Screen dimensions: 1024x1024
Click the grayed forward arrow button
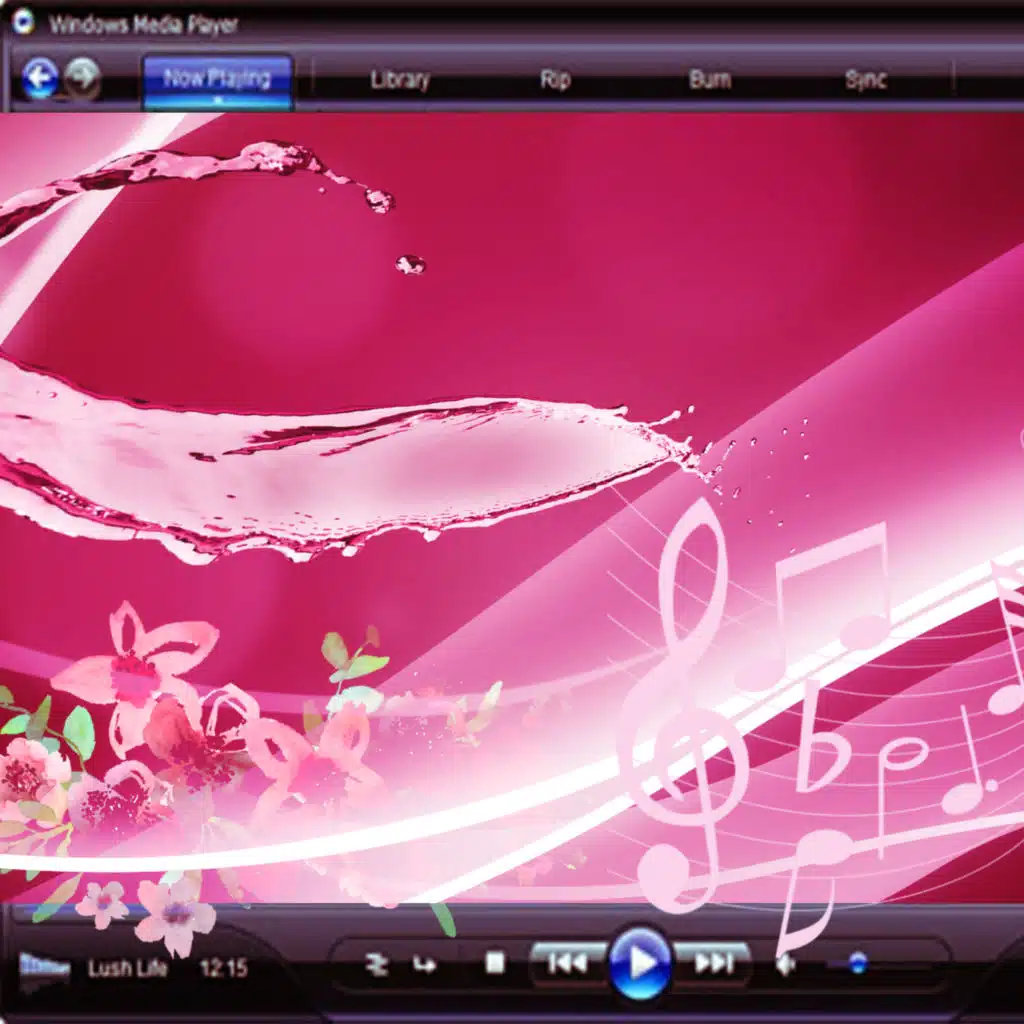tap(83, 78)
